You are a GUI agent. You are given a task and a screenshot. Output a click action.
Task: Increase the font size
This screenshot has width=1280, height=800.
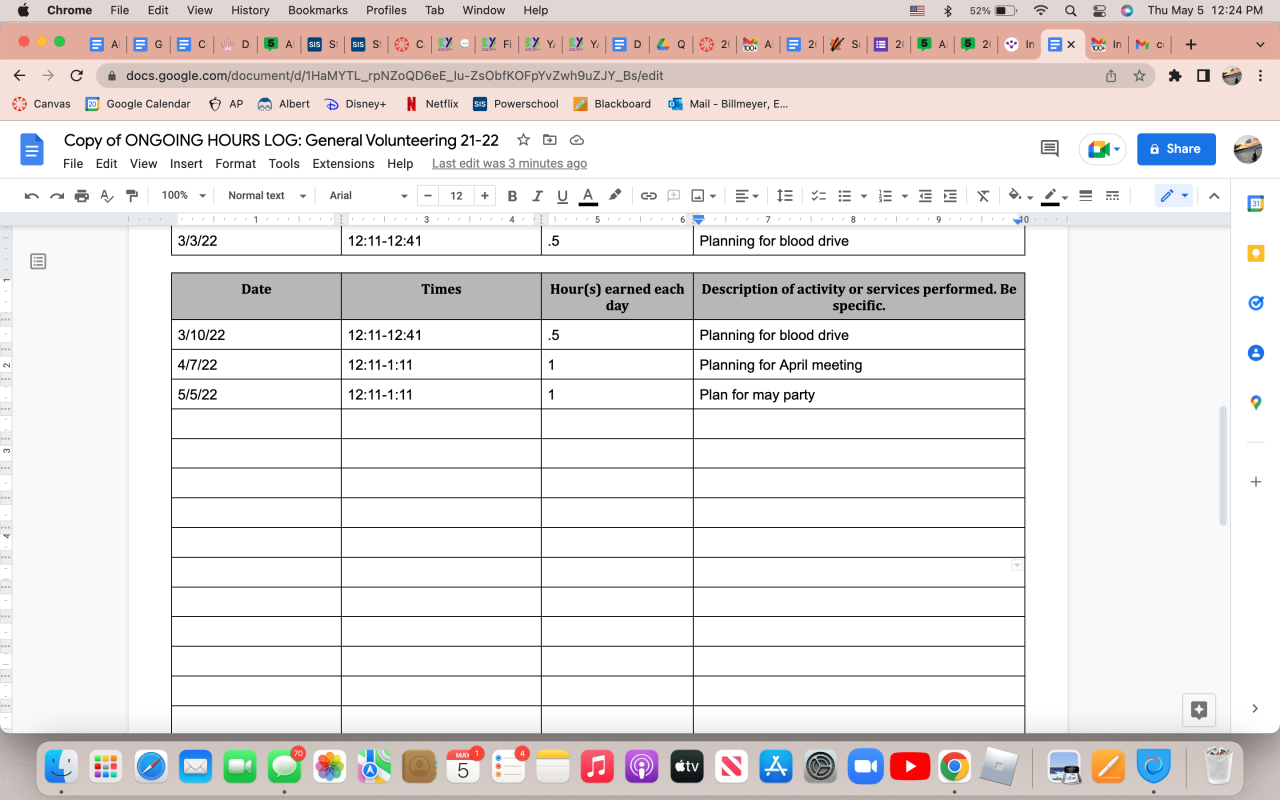coord(485,196)
